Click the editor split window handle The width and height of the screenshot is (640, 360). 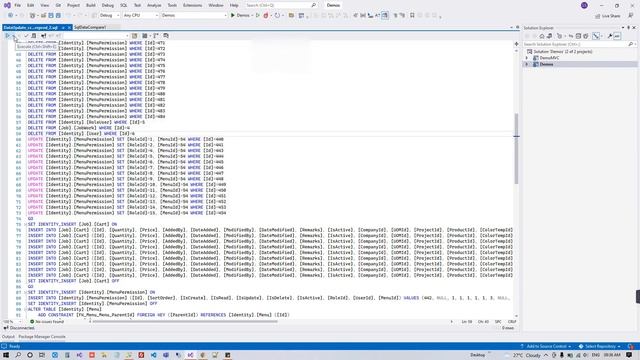(516, 44)
